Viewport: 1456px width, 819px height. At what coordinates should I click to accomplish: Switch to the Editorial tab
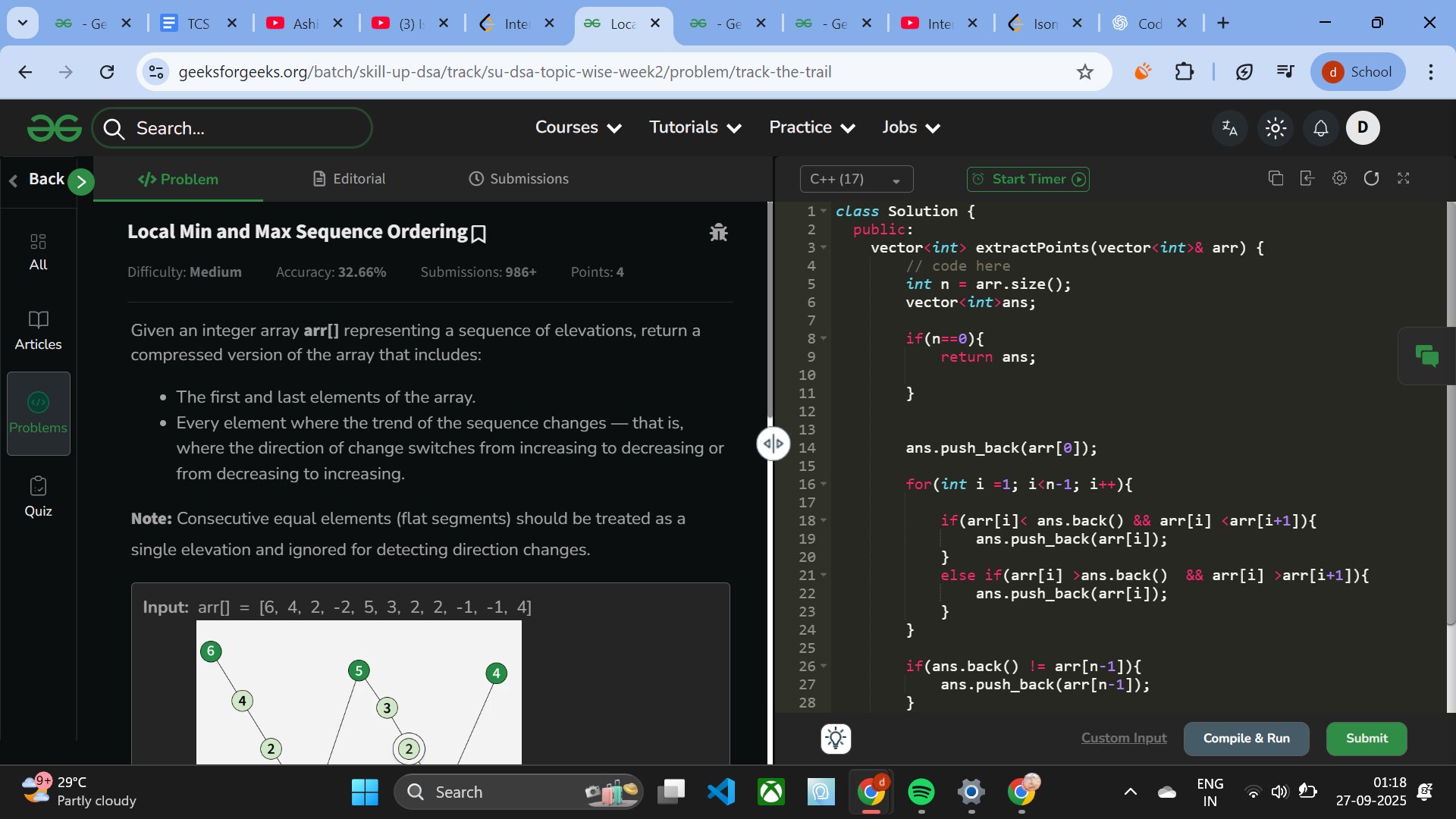tap(349, 179)
